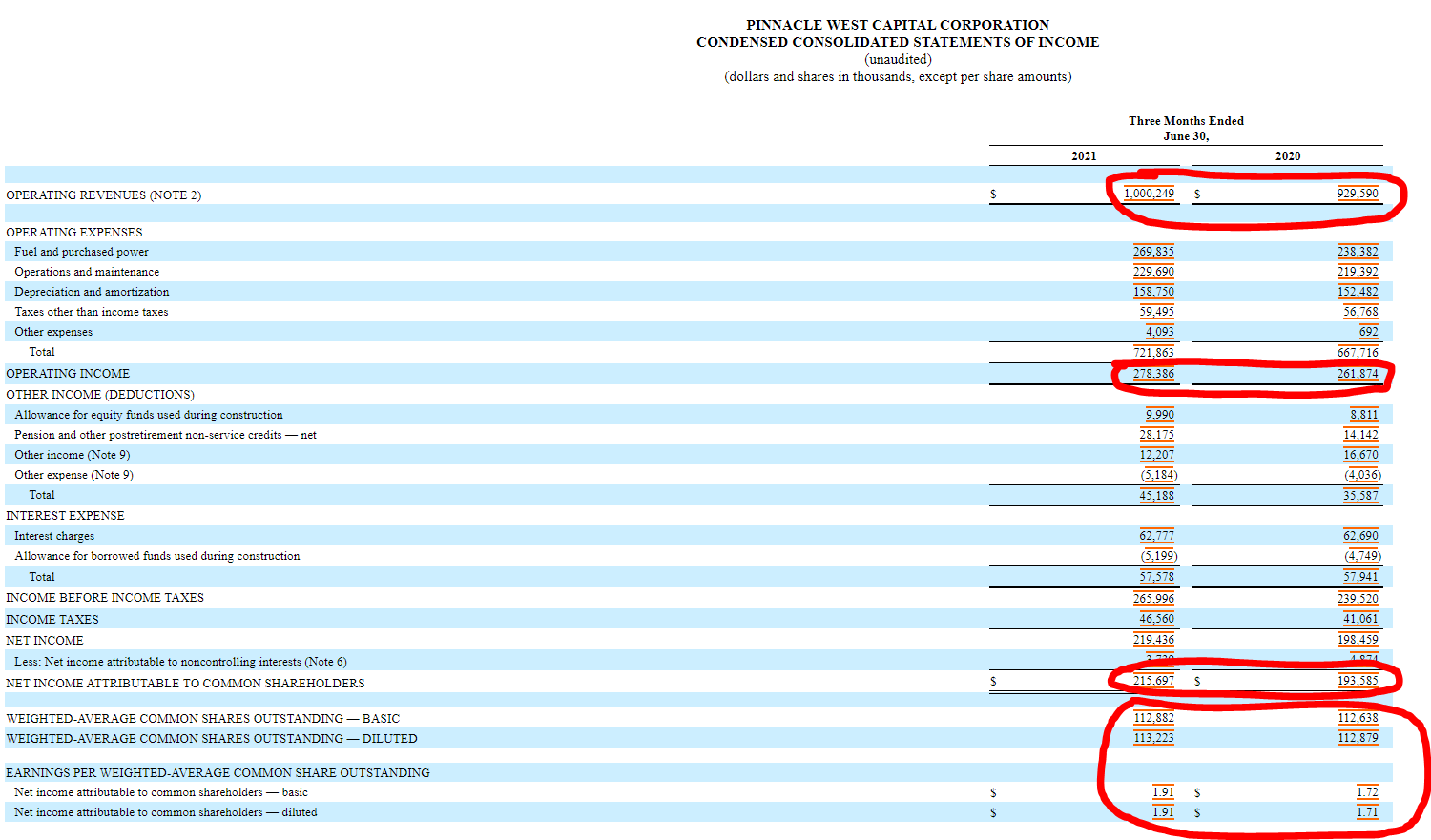Click net income attributable to shareholders value 215,697
Image resolution: width=1431 pixels, height=840 pixels.
[1153, 681]
